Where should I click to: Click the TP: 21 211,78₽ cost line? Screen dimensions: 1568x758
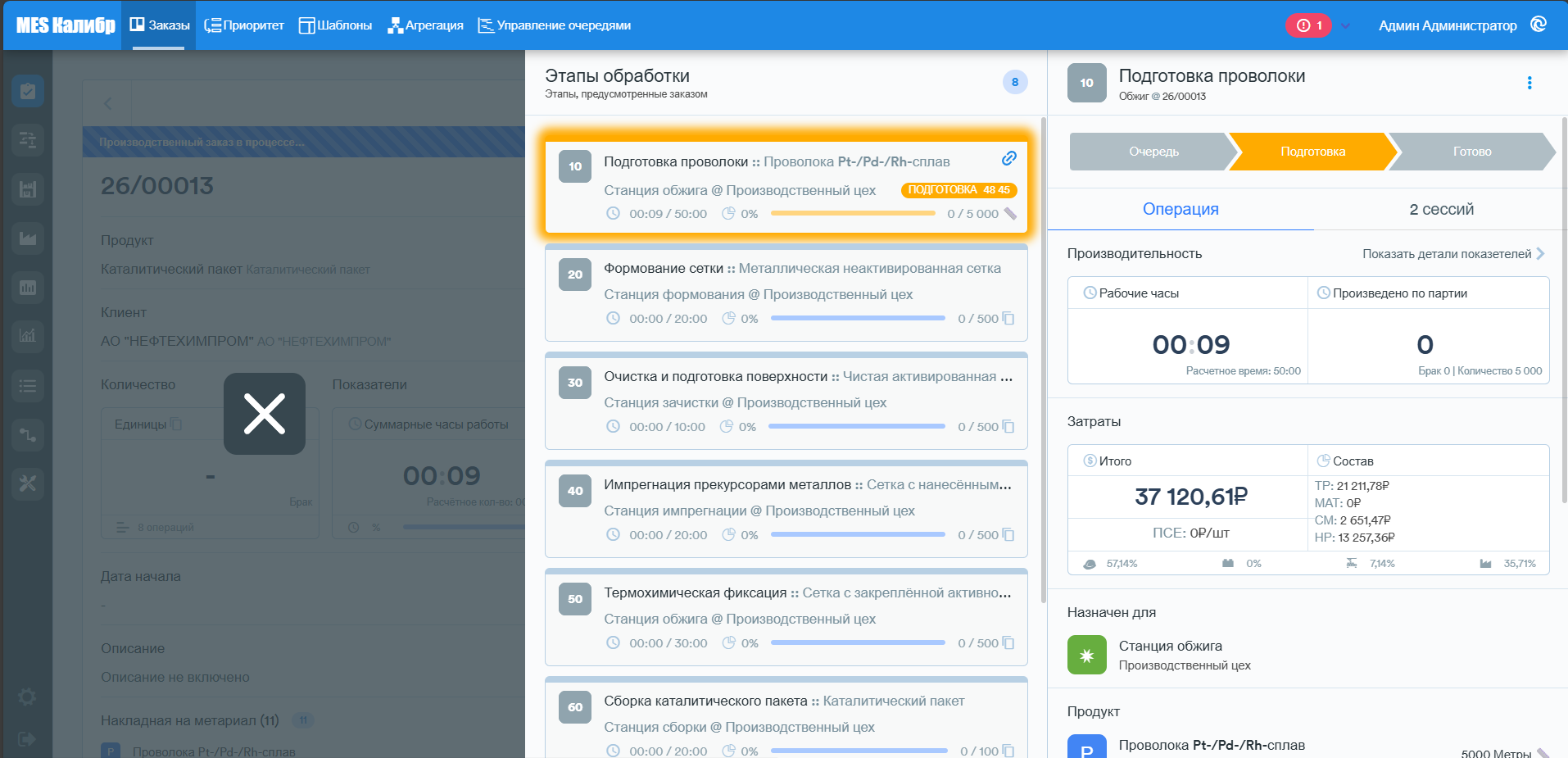point(1352,486)
